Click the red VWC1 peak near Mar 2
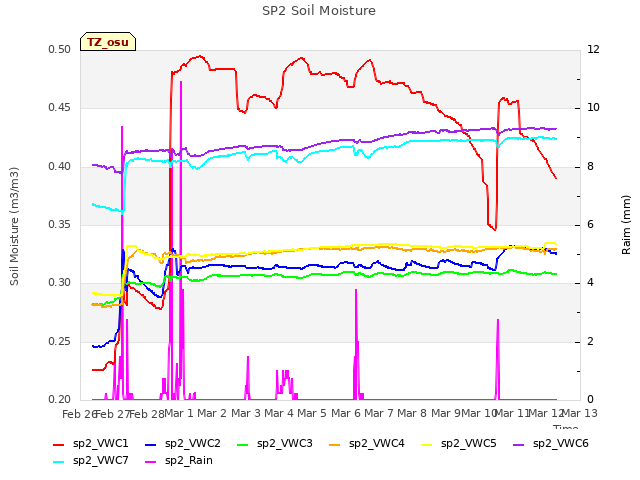The height and width of the screenshot is (480, 640). coord(200,56)
